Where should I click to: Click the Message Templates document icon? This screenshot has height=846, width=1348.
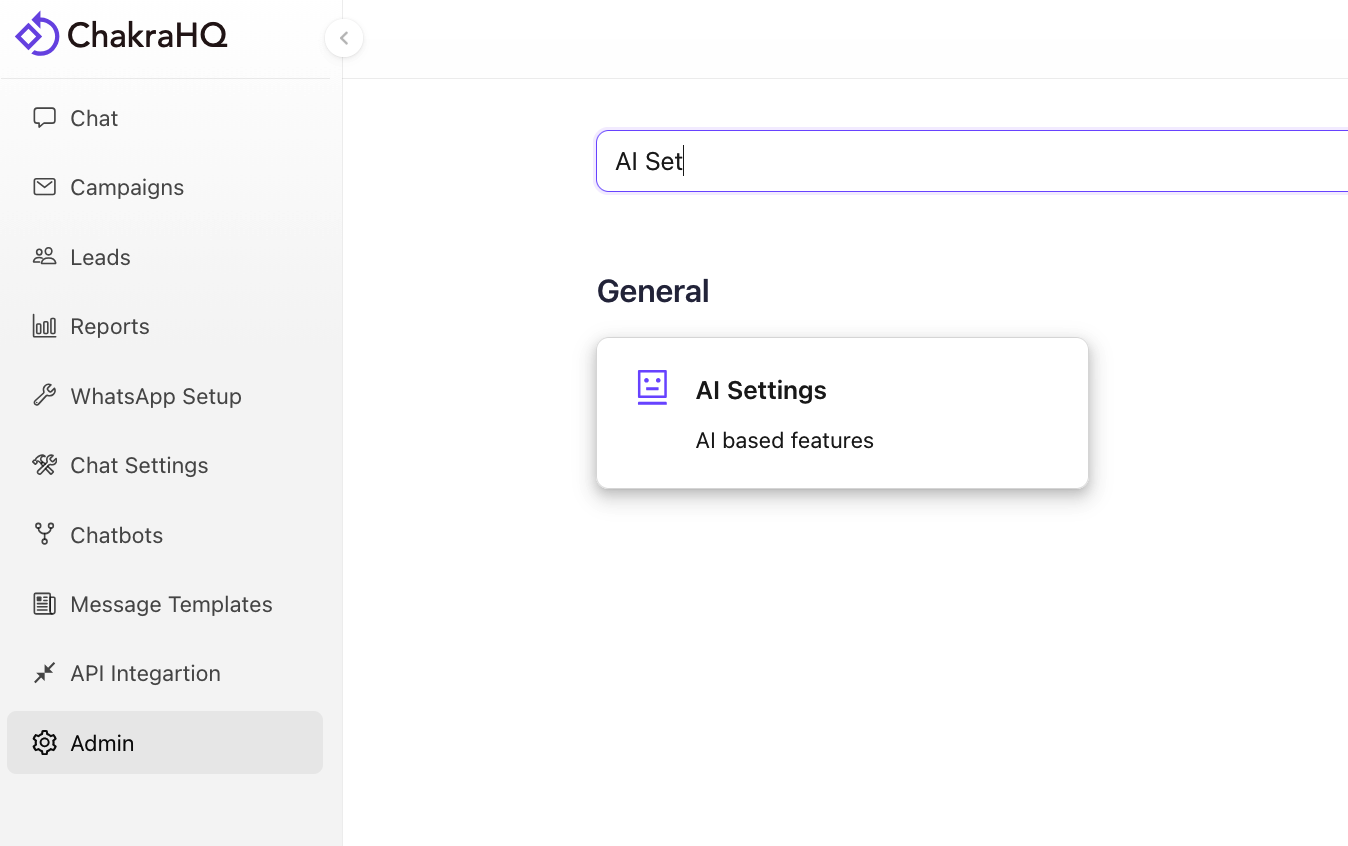click(44, 604)
